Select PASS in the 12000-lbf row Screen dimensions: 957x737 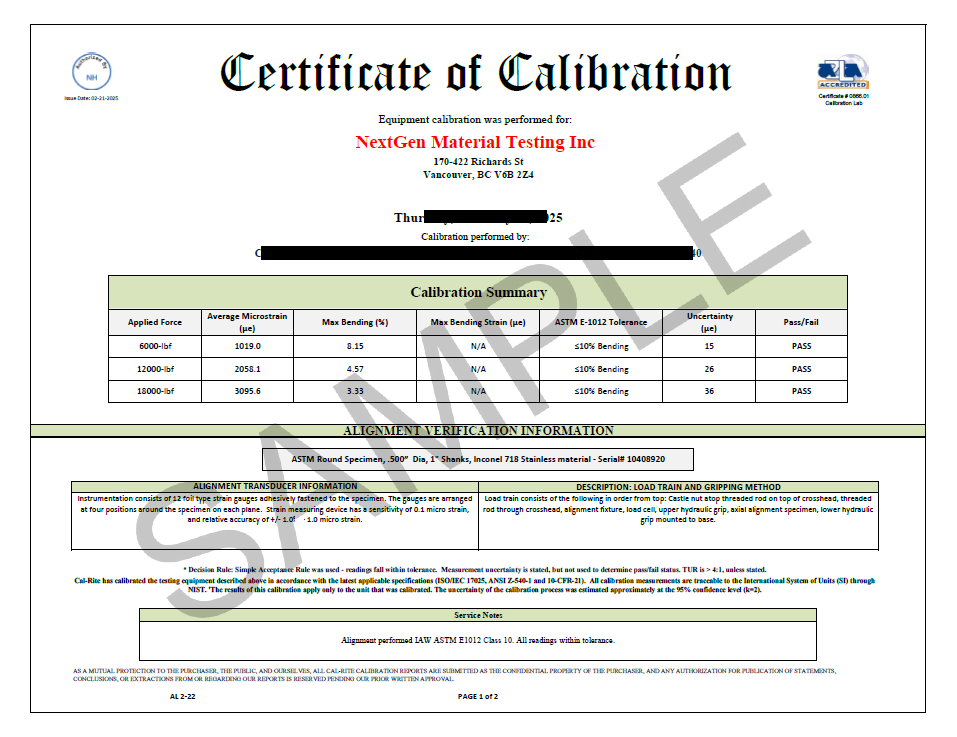tap(801, 369)
